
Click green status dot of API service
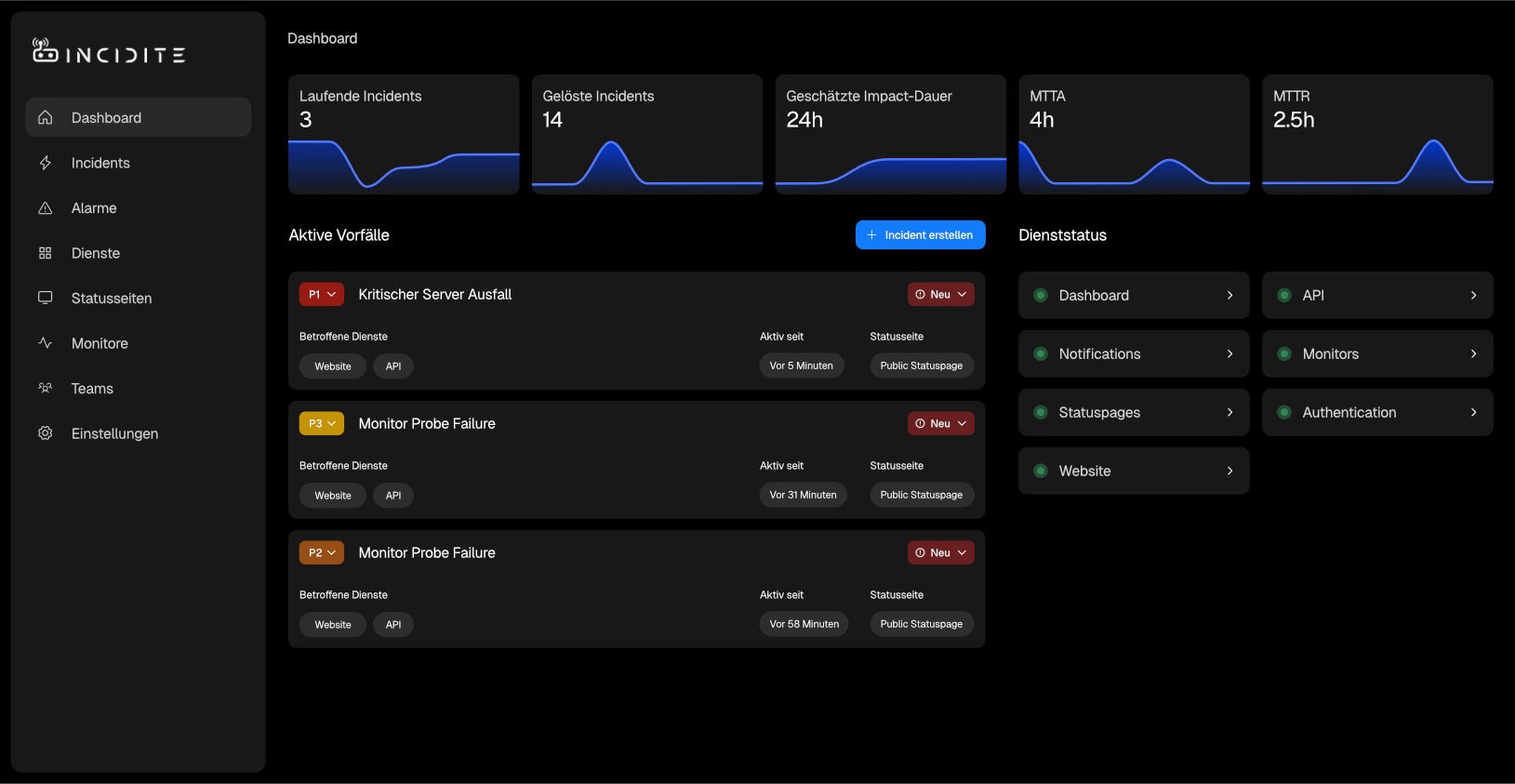(1284, 295)
